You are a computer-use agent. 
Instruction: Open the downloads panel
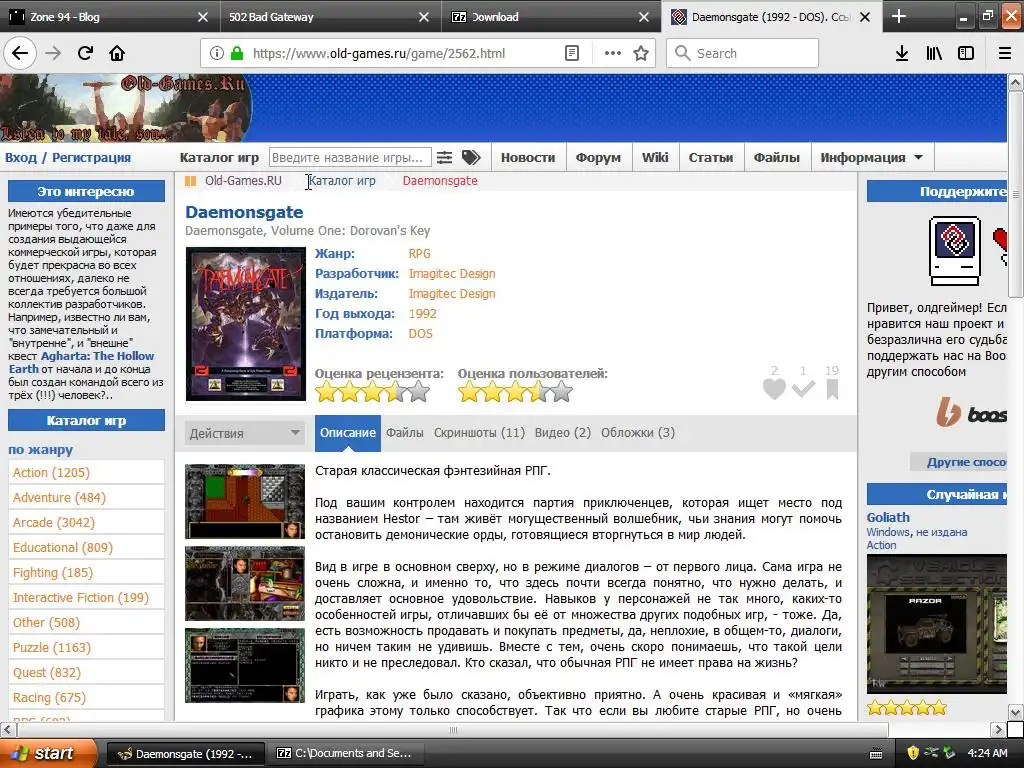pos(902,53)
